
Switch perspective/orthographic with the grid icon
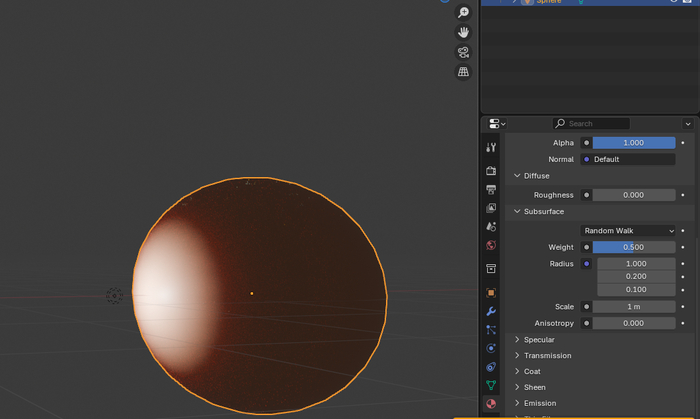(463, 72)
